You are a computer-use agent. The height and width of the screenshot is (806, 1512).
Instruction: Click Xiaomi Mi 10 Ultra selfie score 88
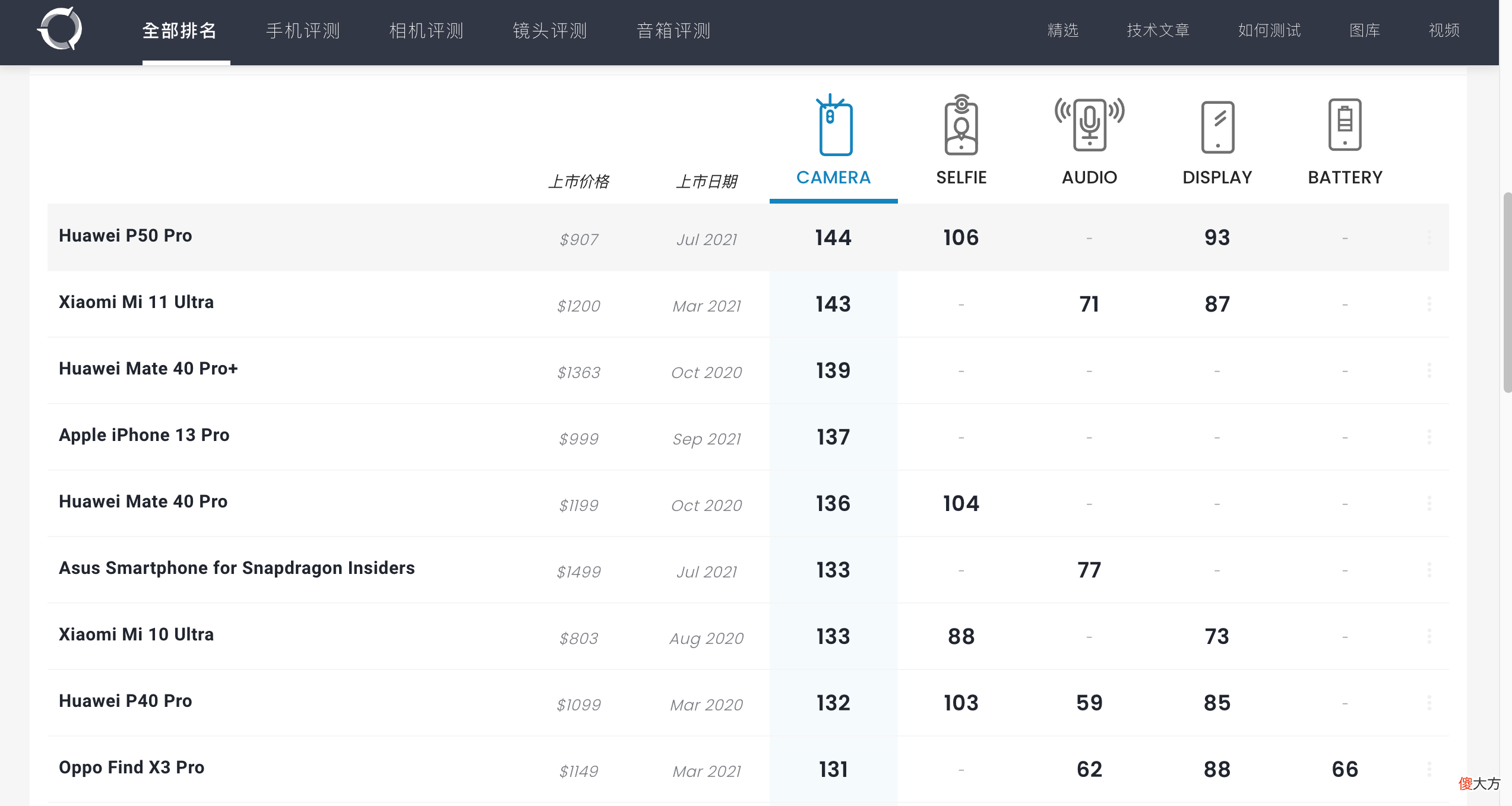tap(961, 636)
